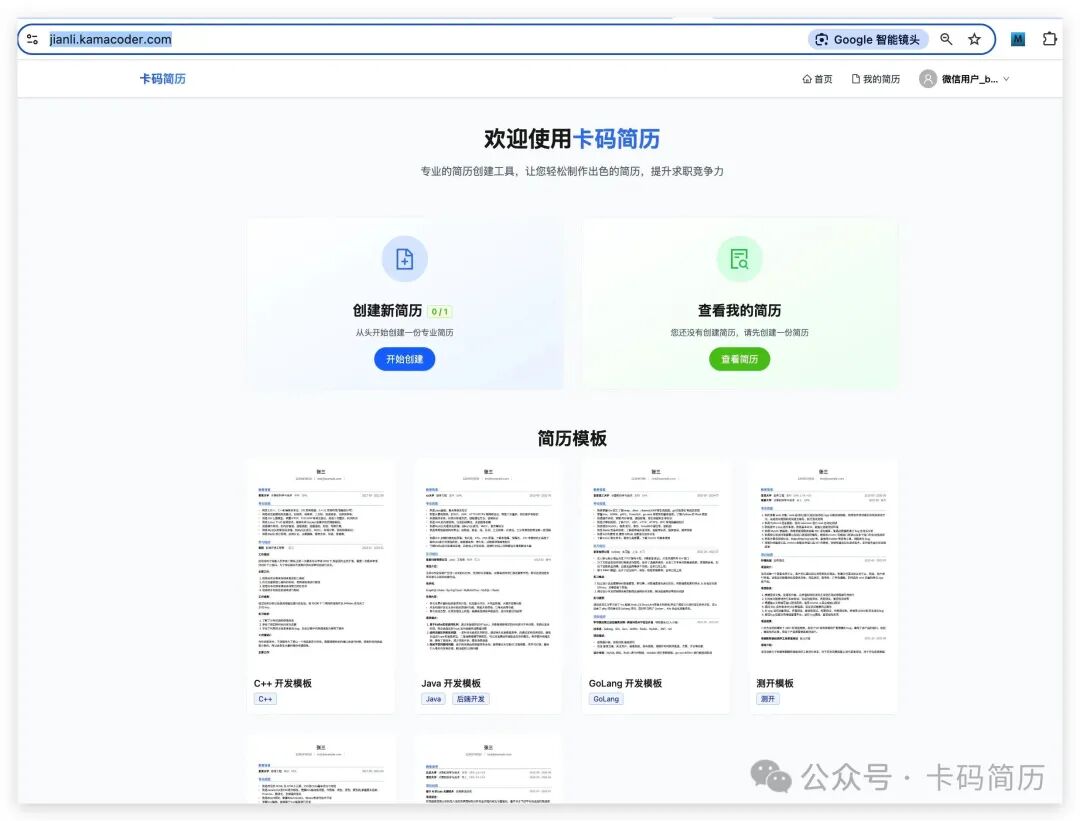Click the Java 开发模板 title
This screenshot has width=1080, height=821.
pyautogui.click(x=451, y=683)
